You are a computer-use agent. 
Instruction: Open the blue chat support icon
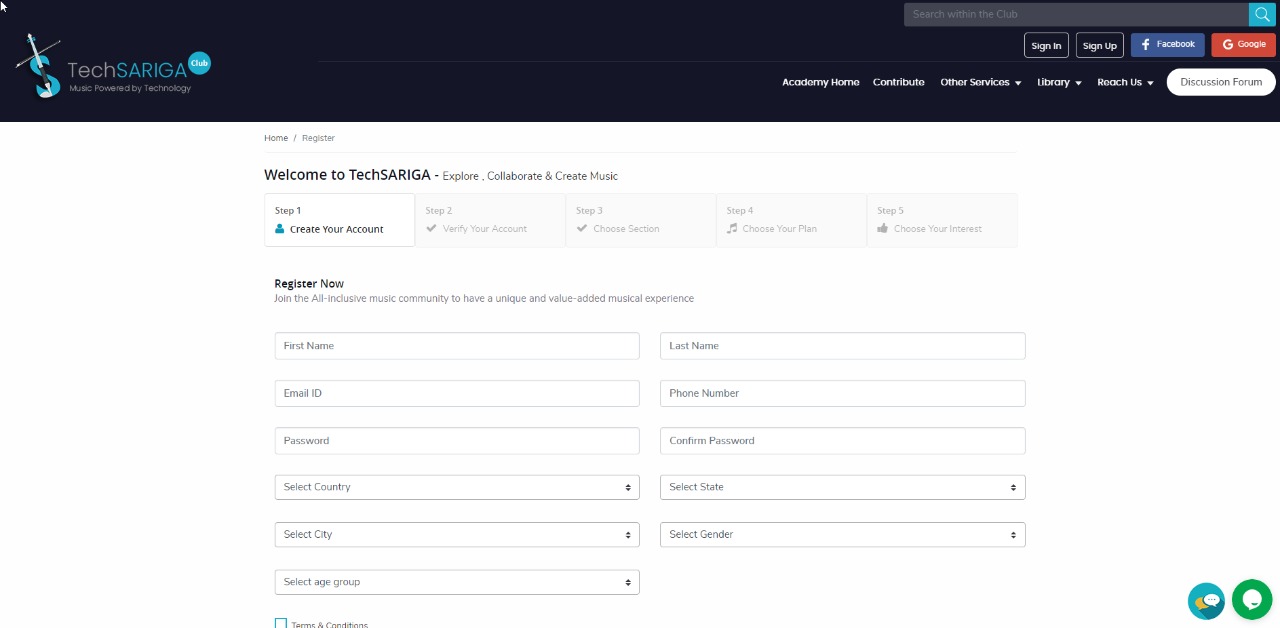1206,601
